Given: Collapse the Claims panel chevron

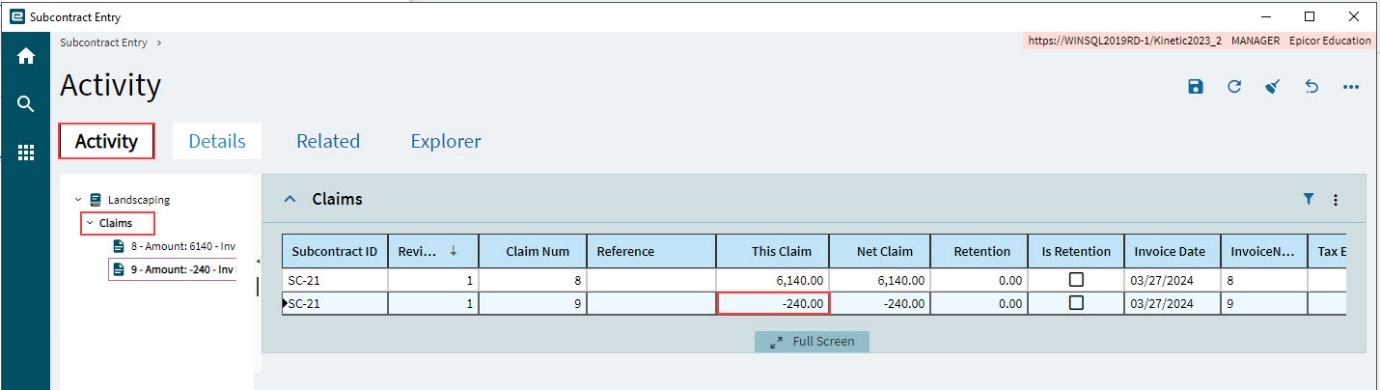Looking at the screenshot, I should [290, 199].
